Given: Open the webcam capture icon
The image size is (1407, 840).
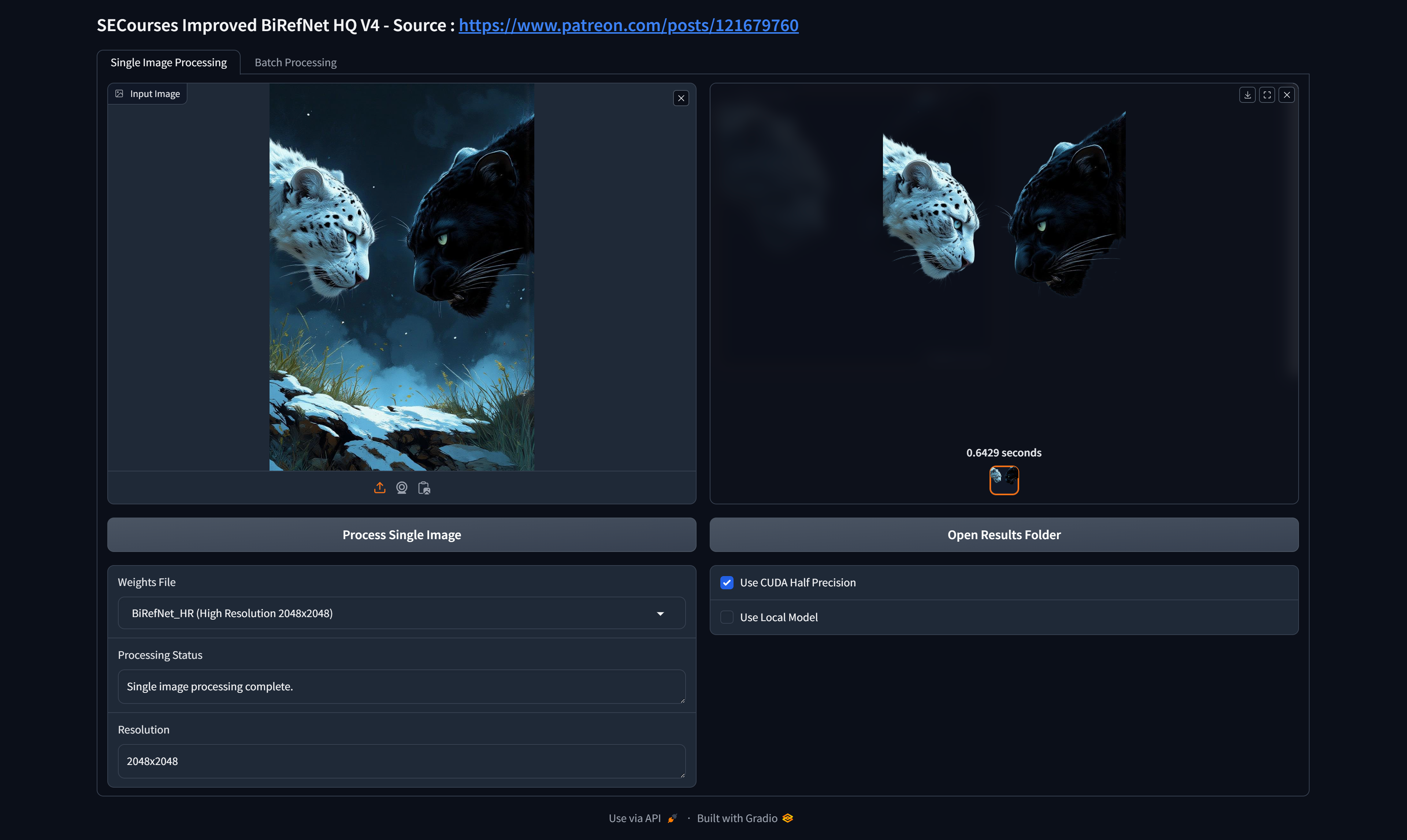Looking at the screenshot, I should click(x=401, y=488).
